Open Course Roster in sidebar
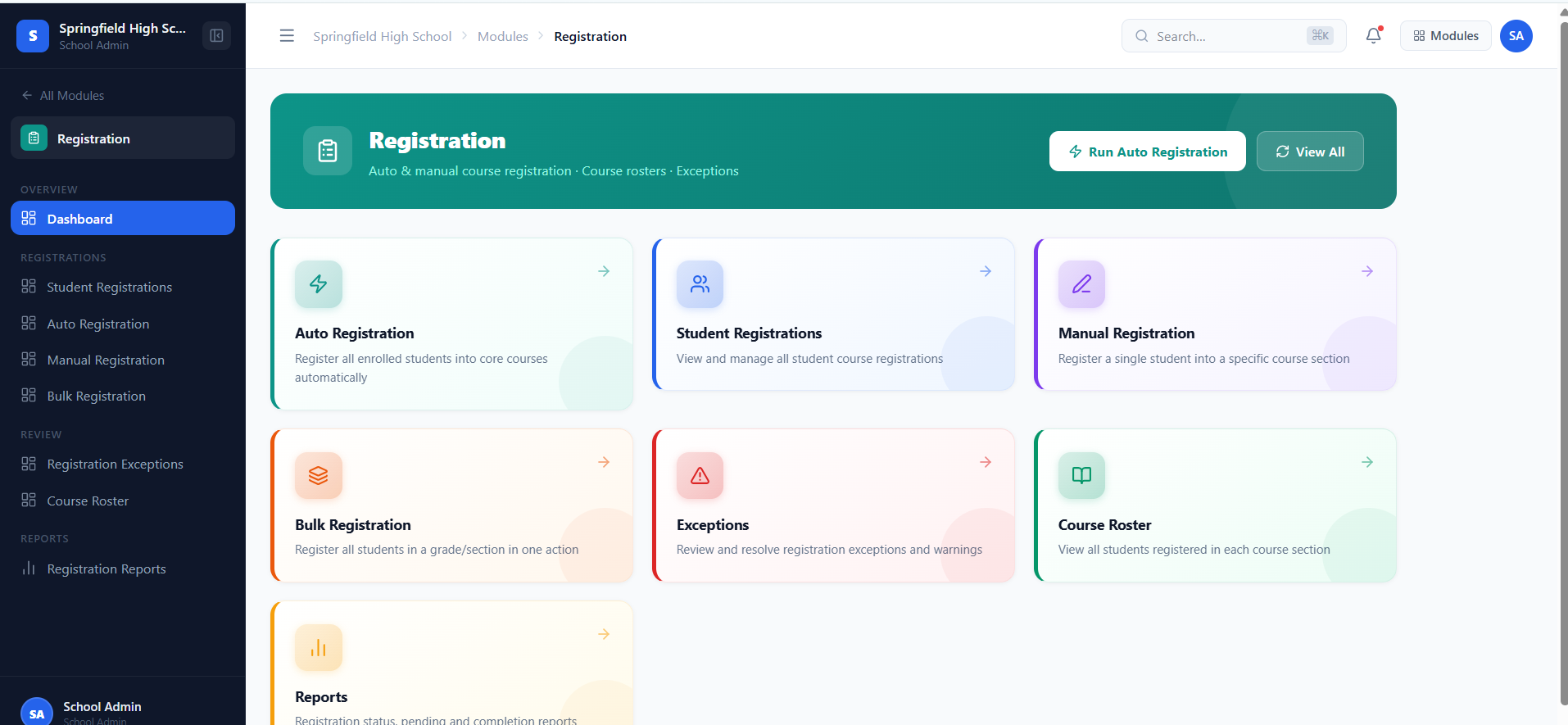The width and height of the screenshot is (1568, 725). [123, 501]
